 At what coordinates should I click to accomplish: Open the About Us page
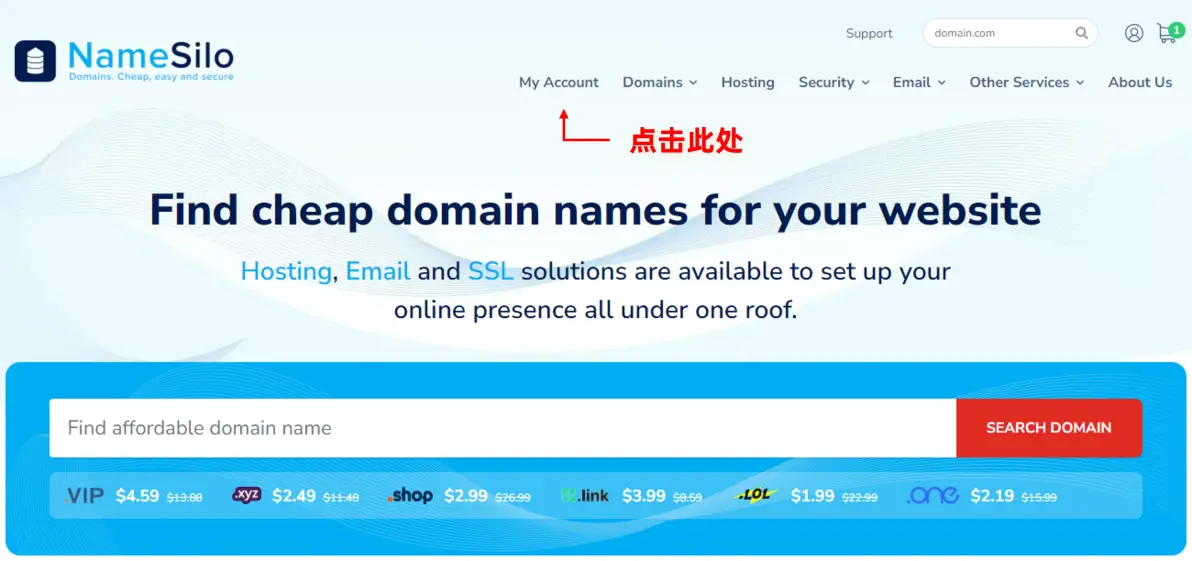click(x=1140, y=82)
